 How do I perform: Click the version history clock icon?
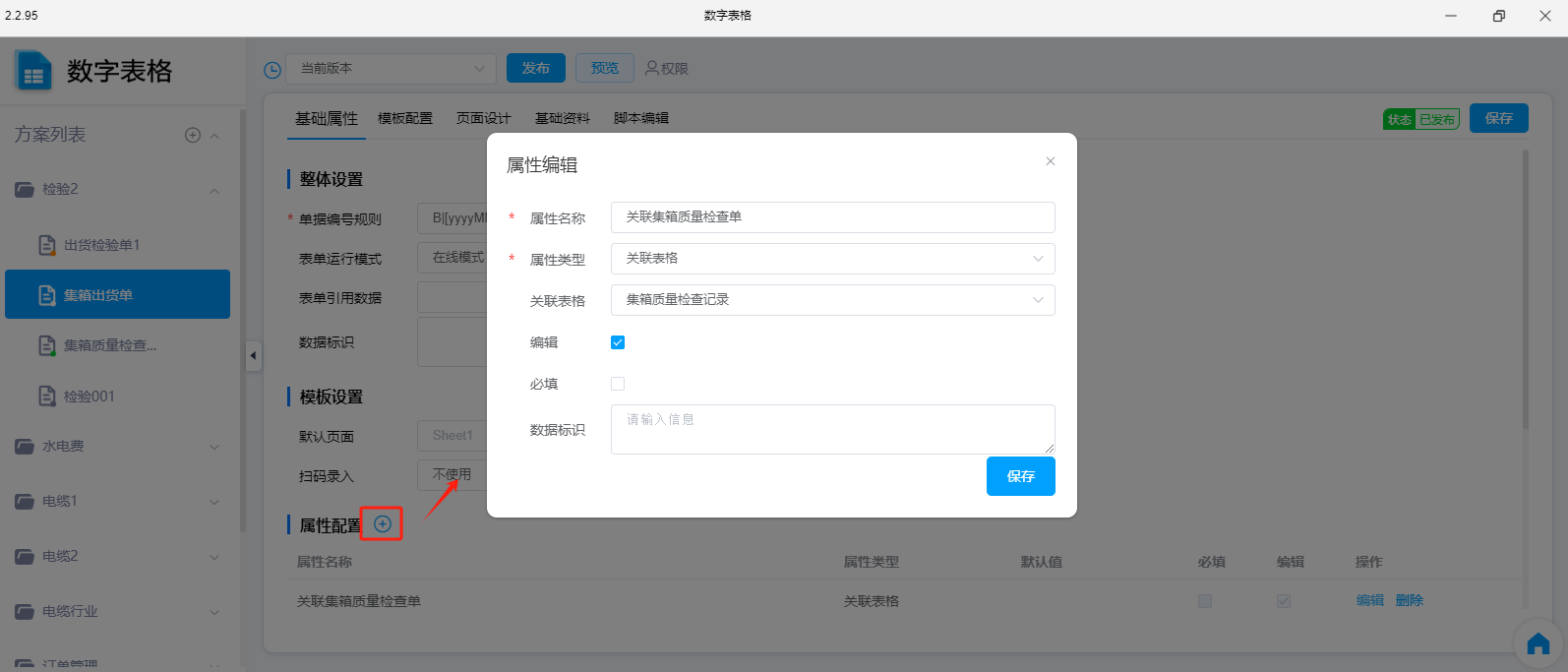272,70
